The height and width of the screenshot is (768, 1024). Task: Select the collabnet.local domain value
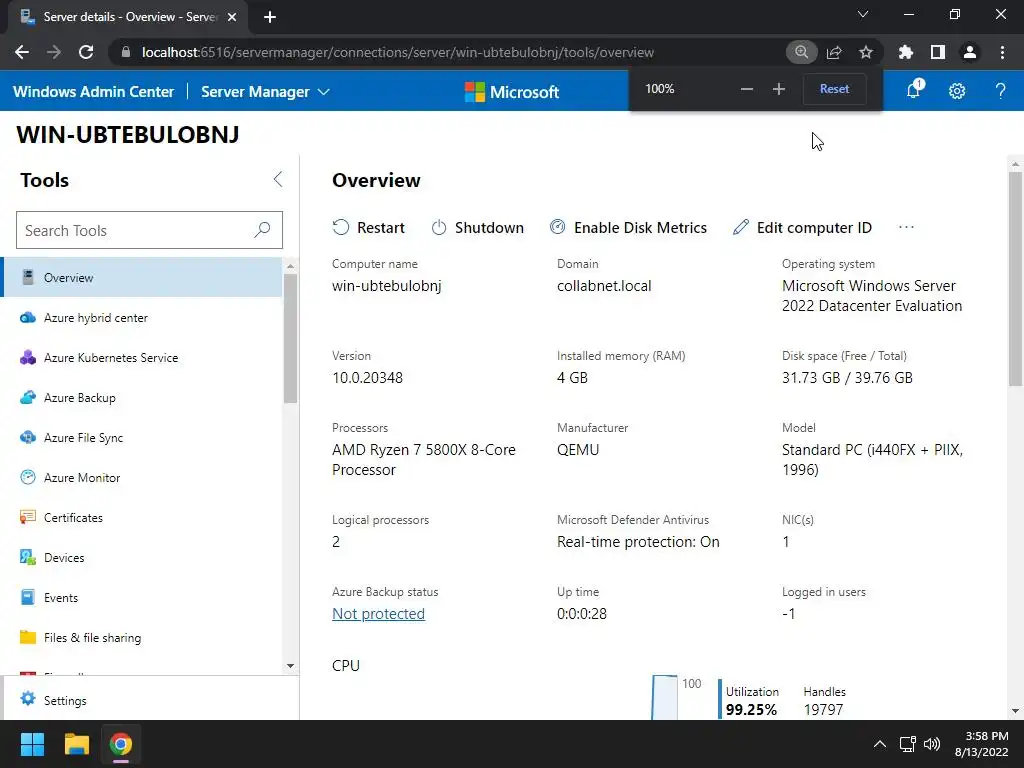point(604,286)
